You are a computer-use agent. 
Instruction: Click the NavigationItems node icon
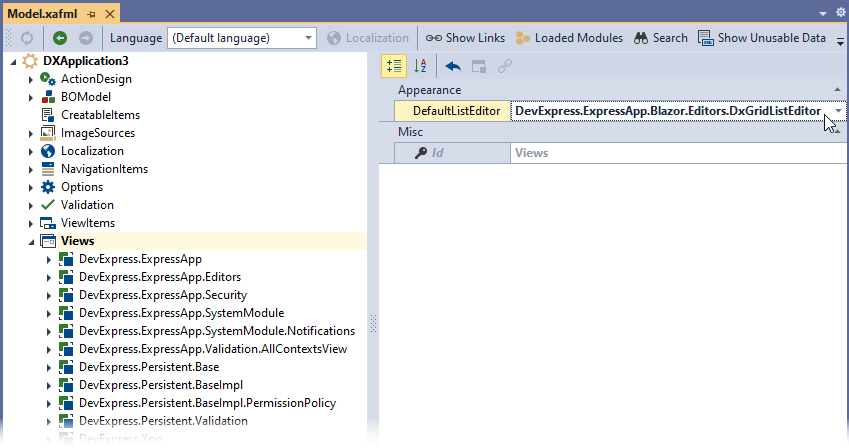48,169
